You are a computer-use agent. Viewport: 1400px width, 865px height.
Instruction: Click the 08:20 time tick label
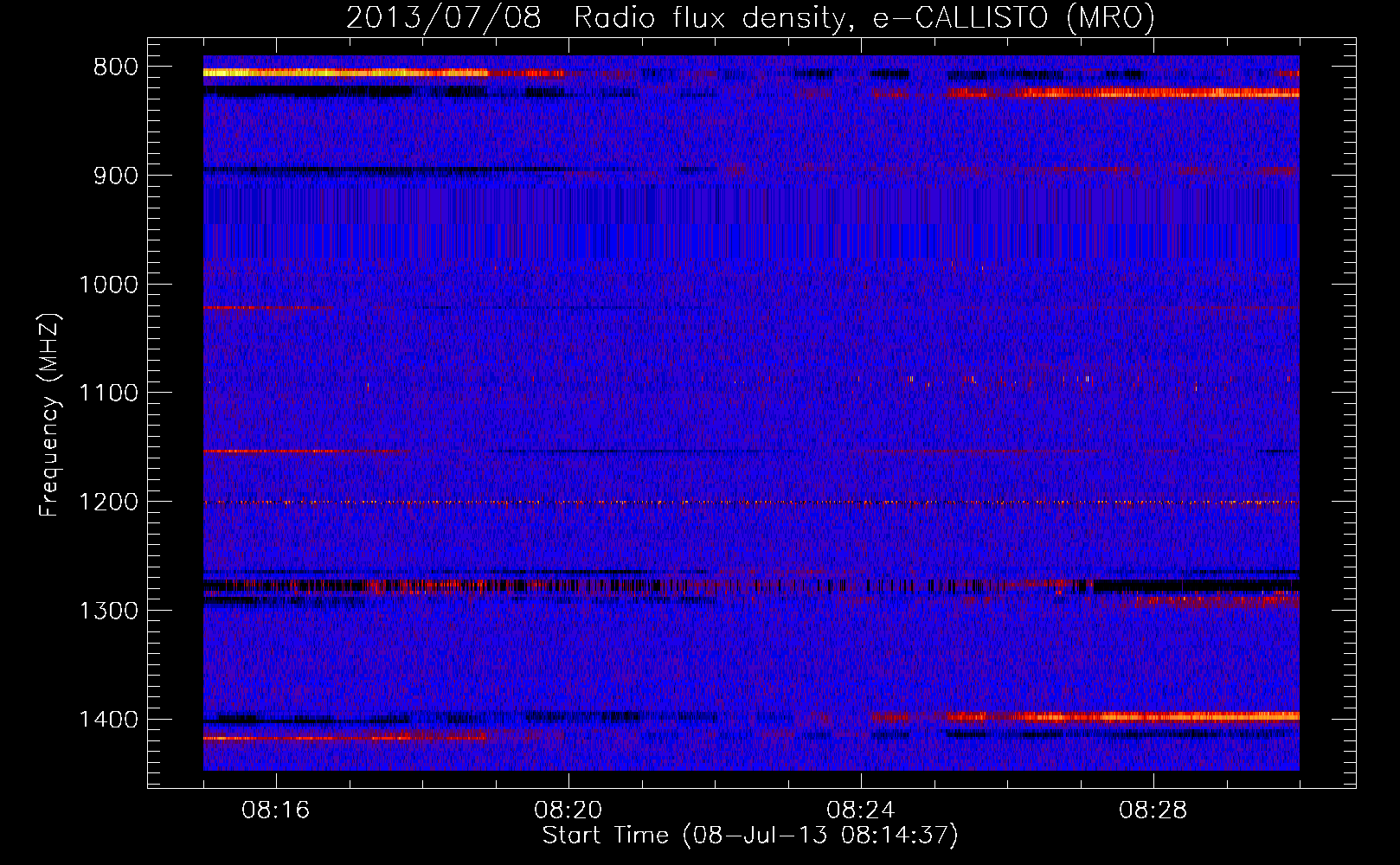(568, 811)
